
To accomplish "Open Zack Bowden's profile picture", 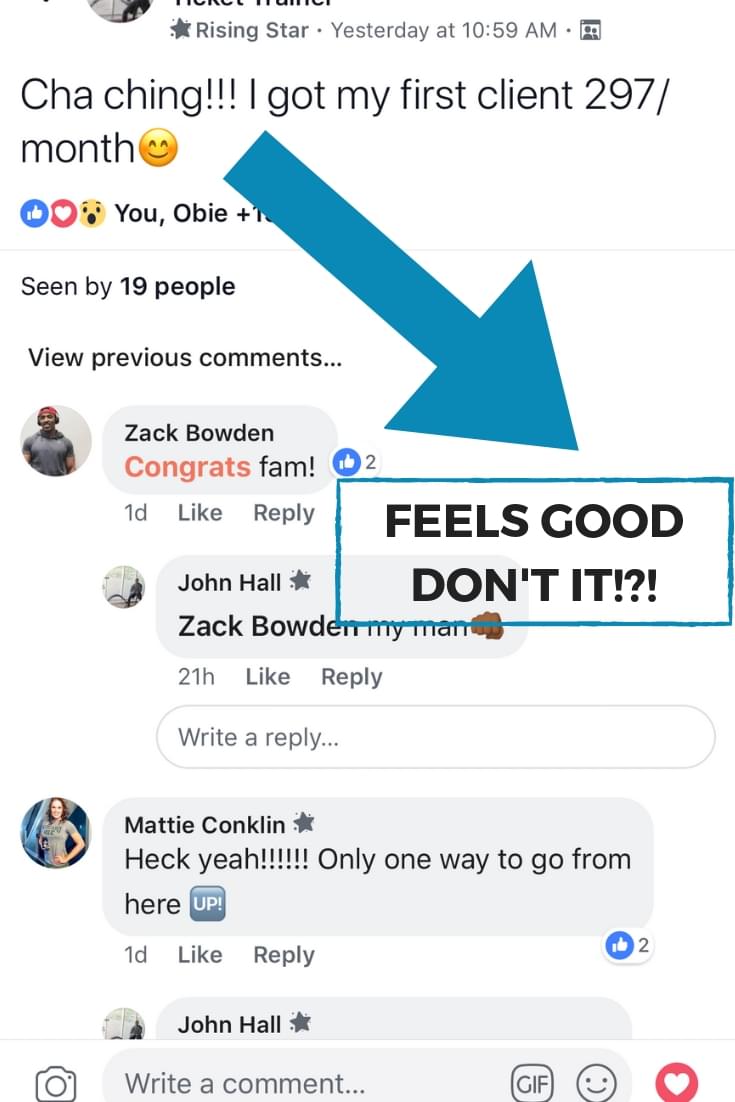I will pyautogui.click(x=56, y=441).
